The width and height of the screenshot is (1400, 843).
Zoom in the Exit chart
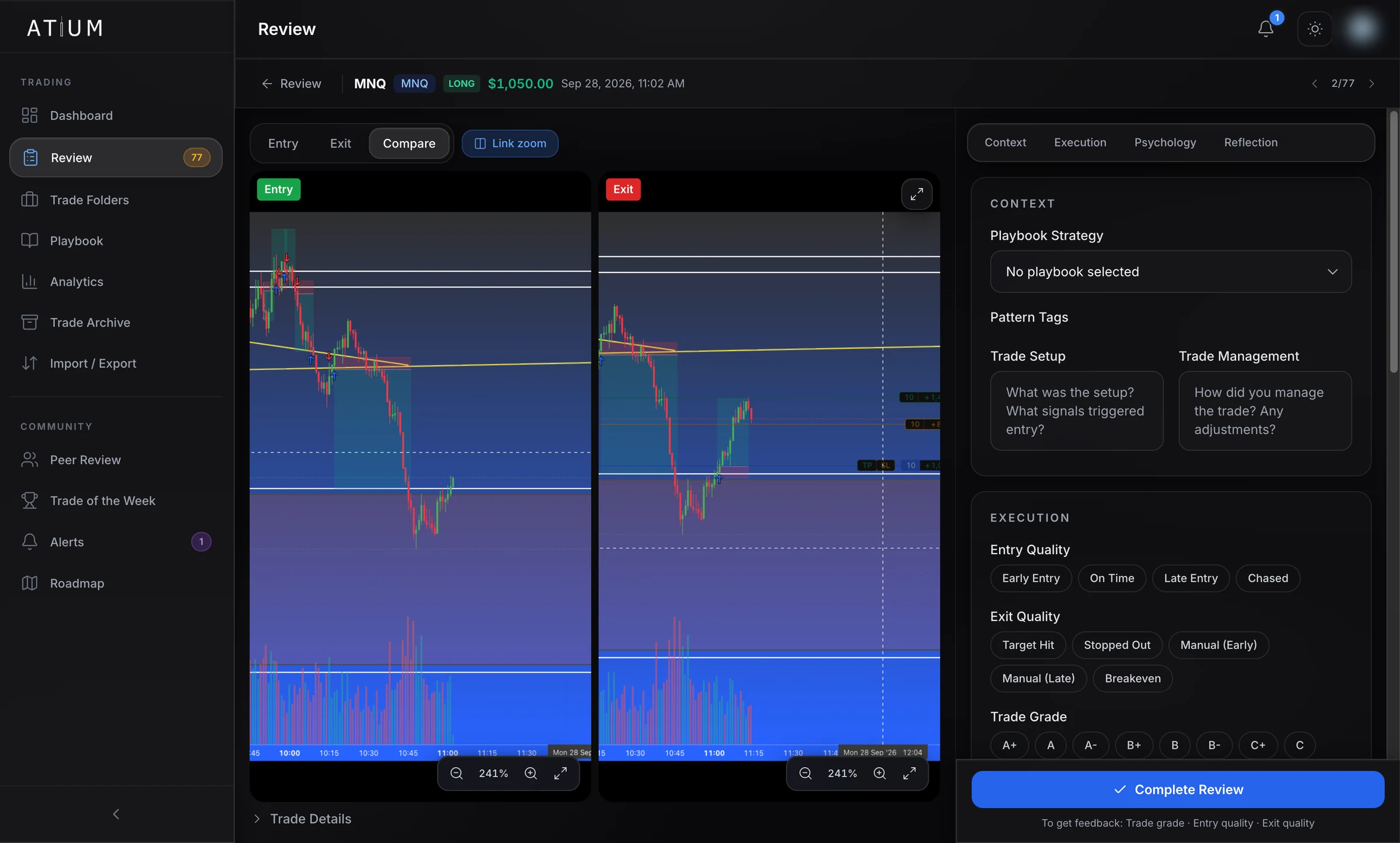(879, 773)
